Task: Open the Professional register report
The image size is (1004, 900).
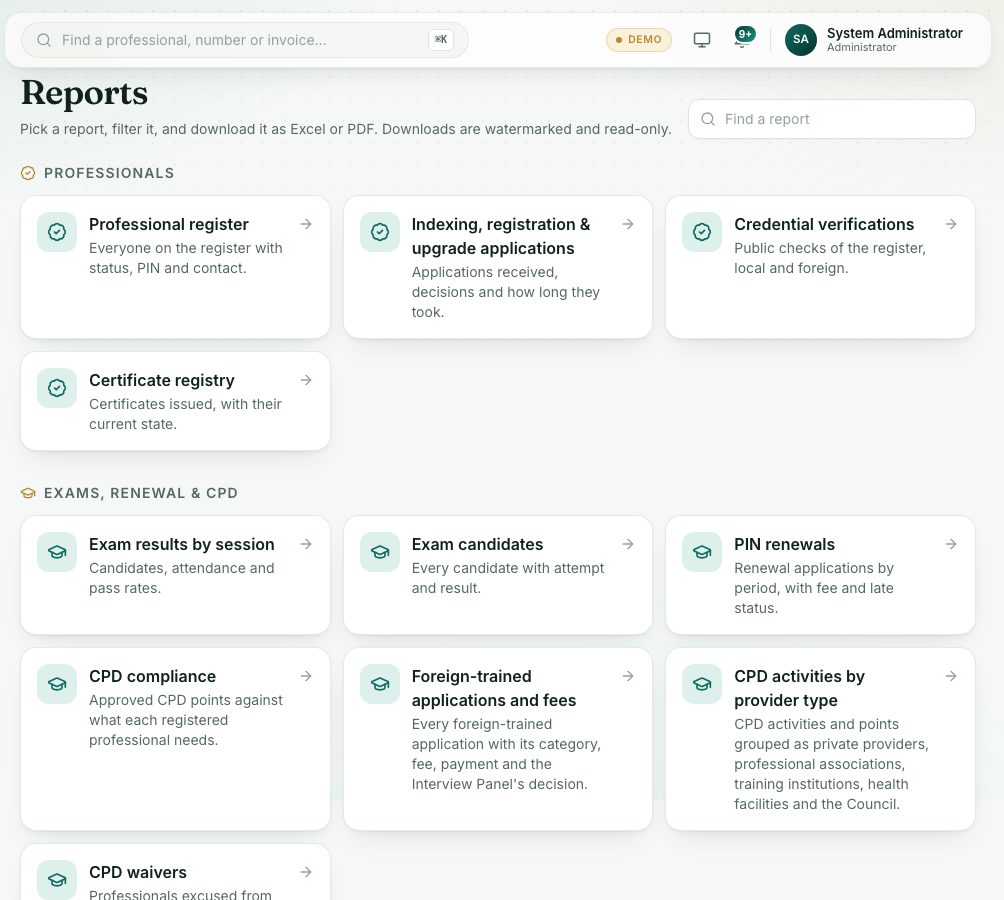Action: point(175,267)
